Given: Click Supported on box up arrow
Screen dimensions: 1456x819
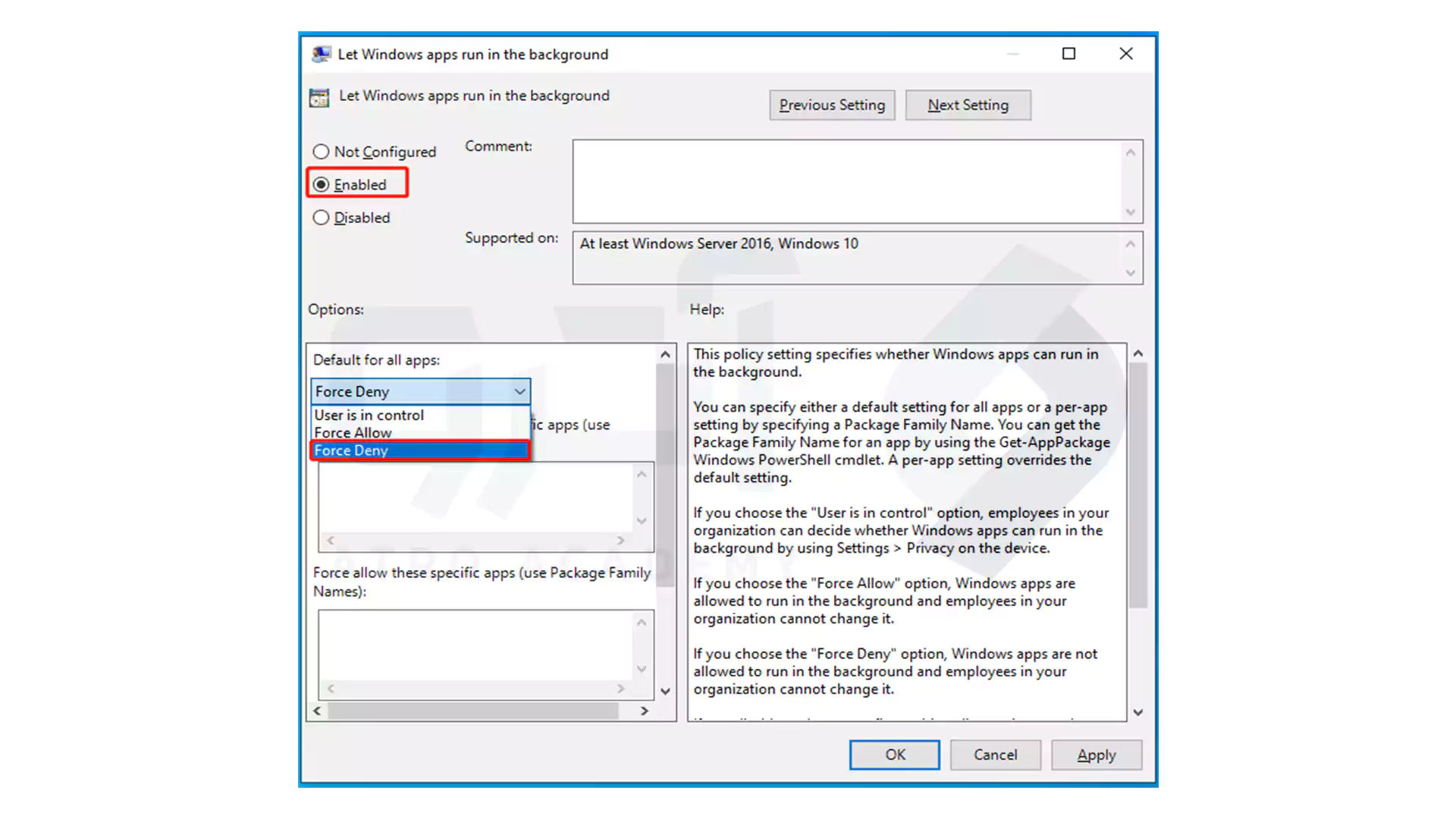Looking at the screenshot, I should pyautogui.click(x=1131, y=244).
